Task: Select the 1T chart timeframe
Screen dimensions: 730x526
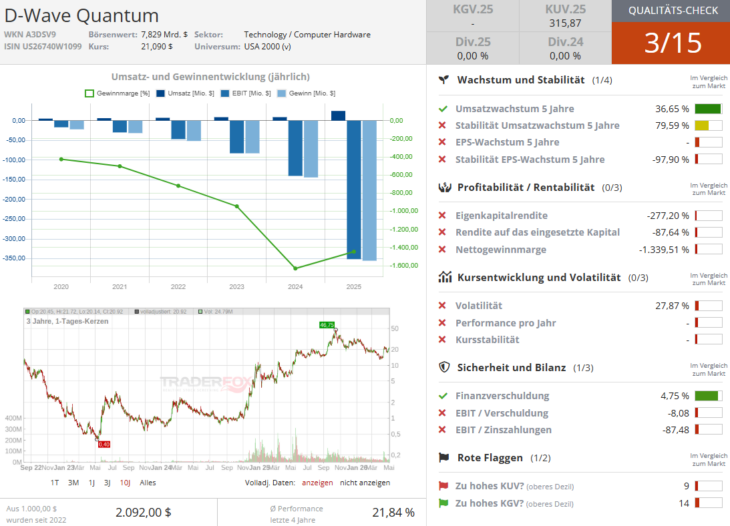Action: 54,483
